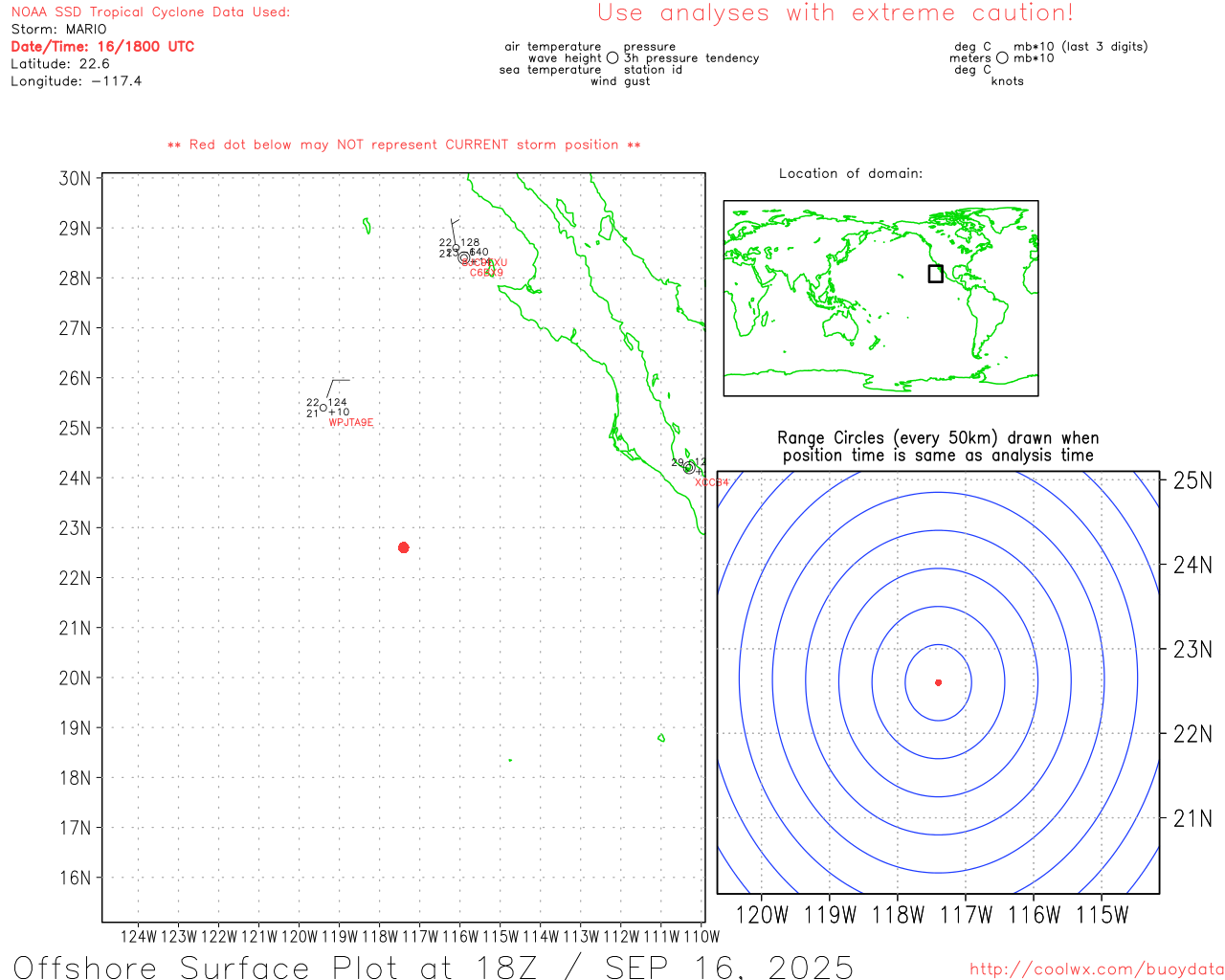Click the '+10' pressure tendency at WPJTA9E station
The height and width of the screenshot is (980, 1225).
340,412
